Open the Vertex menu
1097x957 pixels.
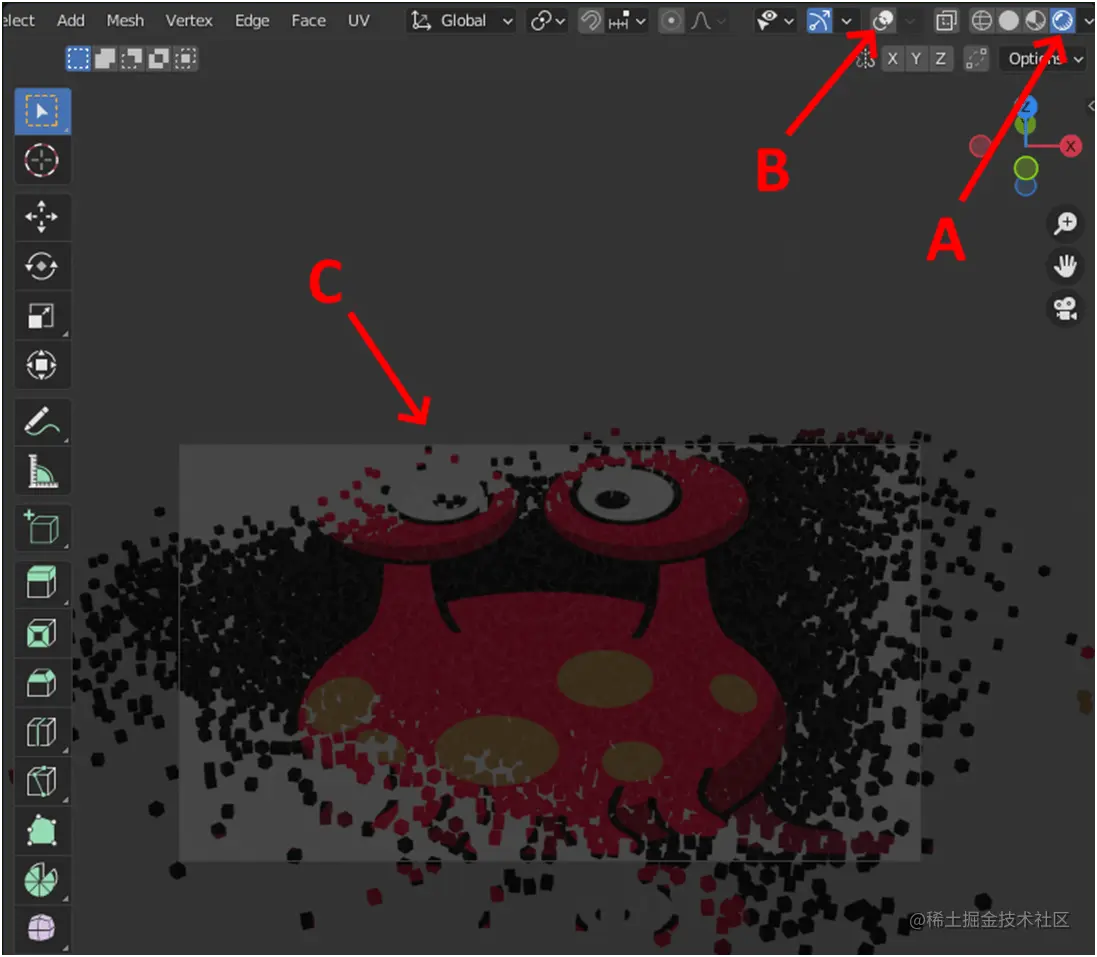pos(189,20)
